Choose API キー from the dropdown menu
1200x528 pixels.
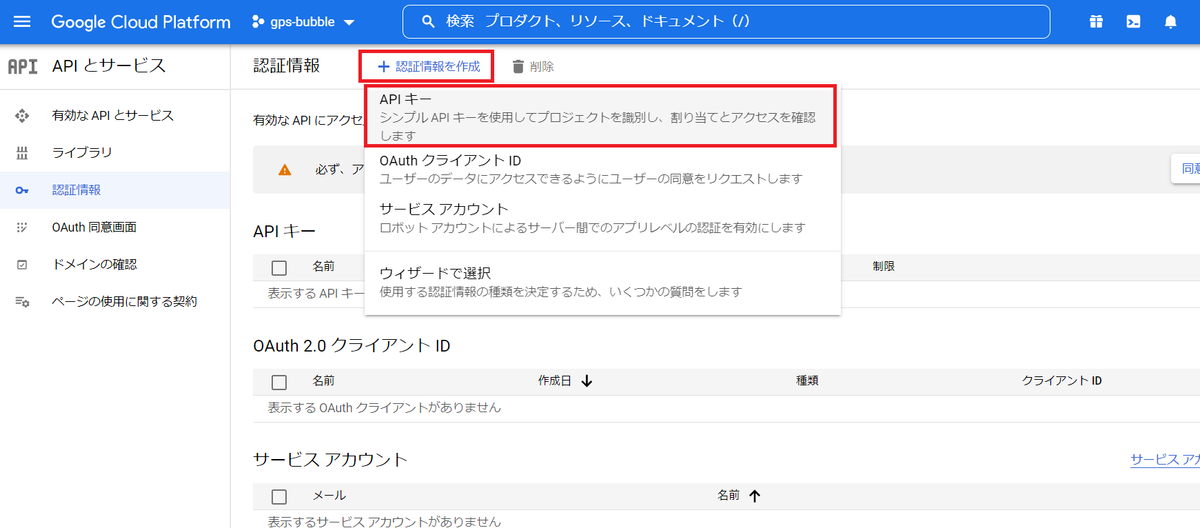tap(602, 117)
